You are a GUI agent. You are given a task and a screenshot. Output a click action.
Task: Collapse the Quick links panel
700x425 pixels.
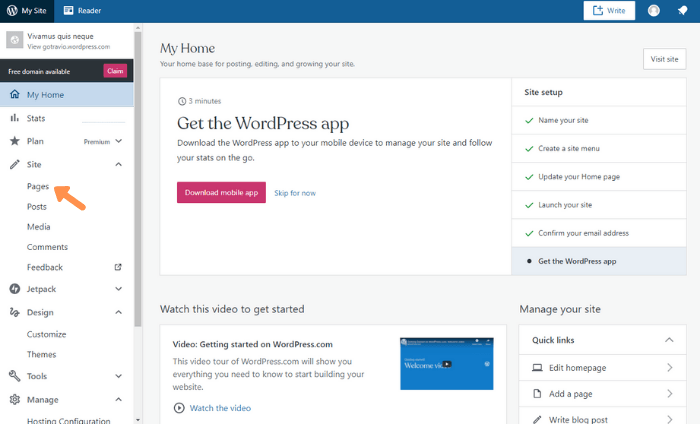(x=669, y=340)
